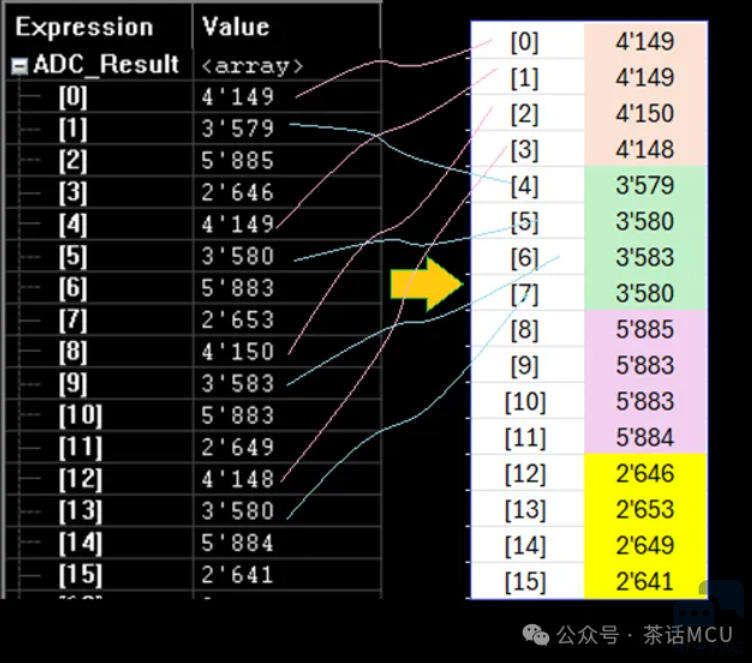Screen dimensions: 752x663
Task: Collapse the ADC_Result array tree node
Action: click(x=19, y=66)
